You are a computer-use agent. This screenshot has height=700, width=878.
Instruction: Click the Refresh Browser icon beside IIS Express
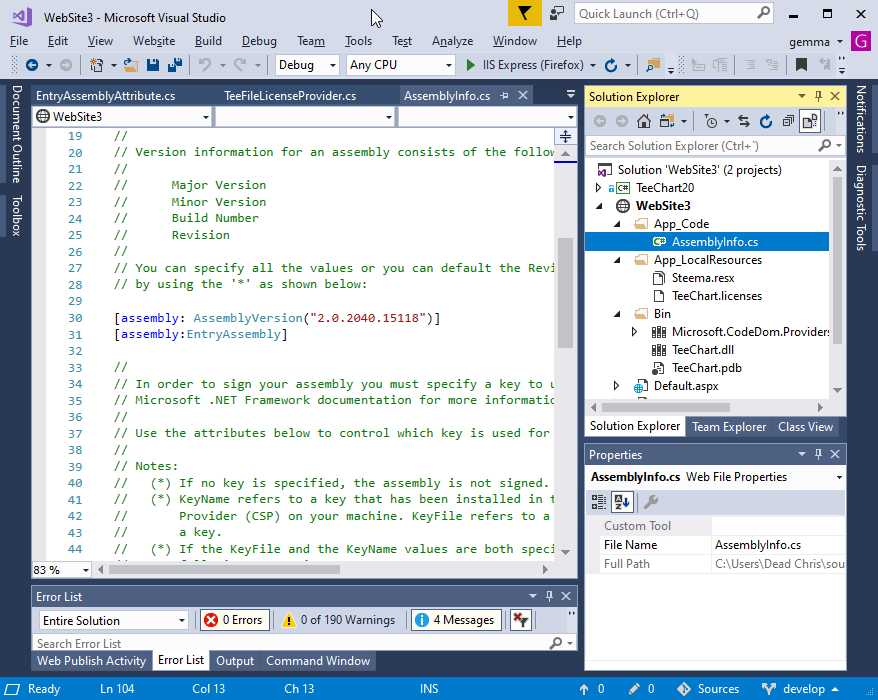[x=611, y=65]
